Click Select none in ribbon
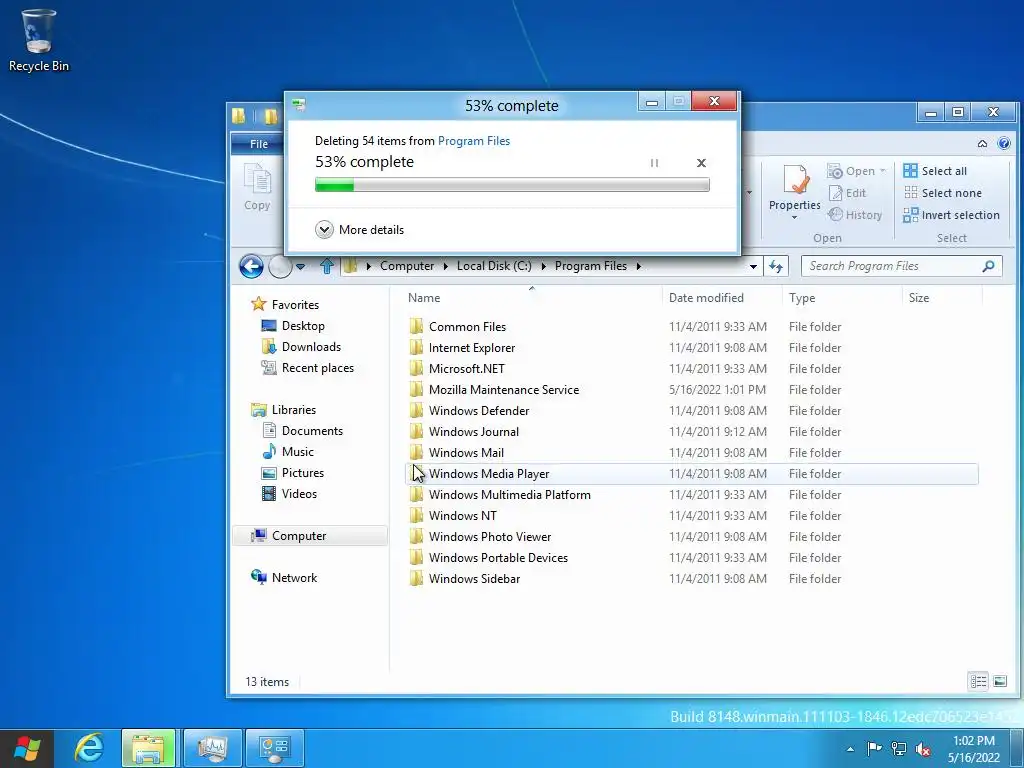 pos(942,193)
